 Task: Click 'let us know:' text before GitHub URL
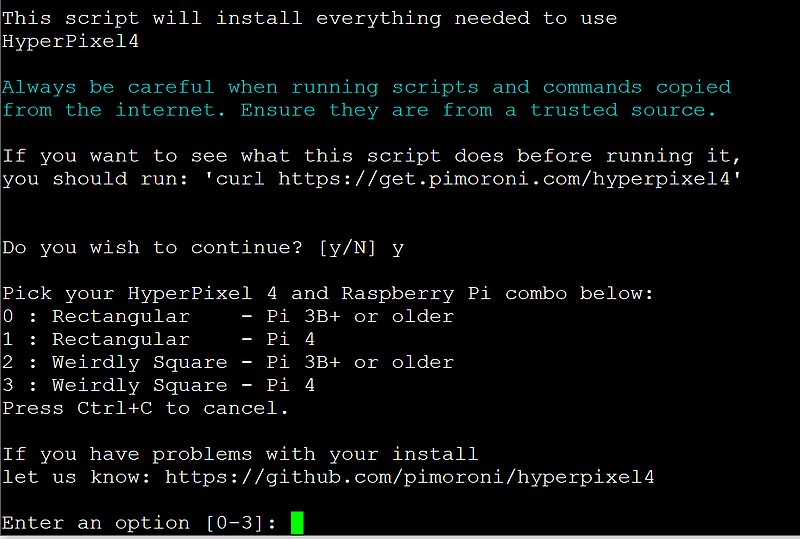point(77,477)
